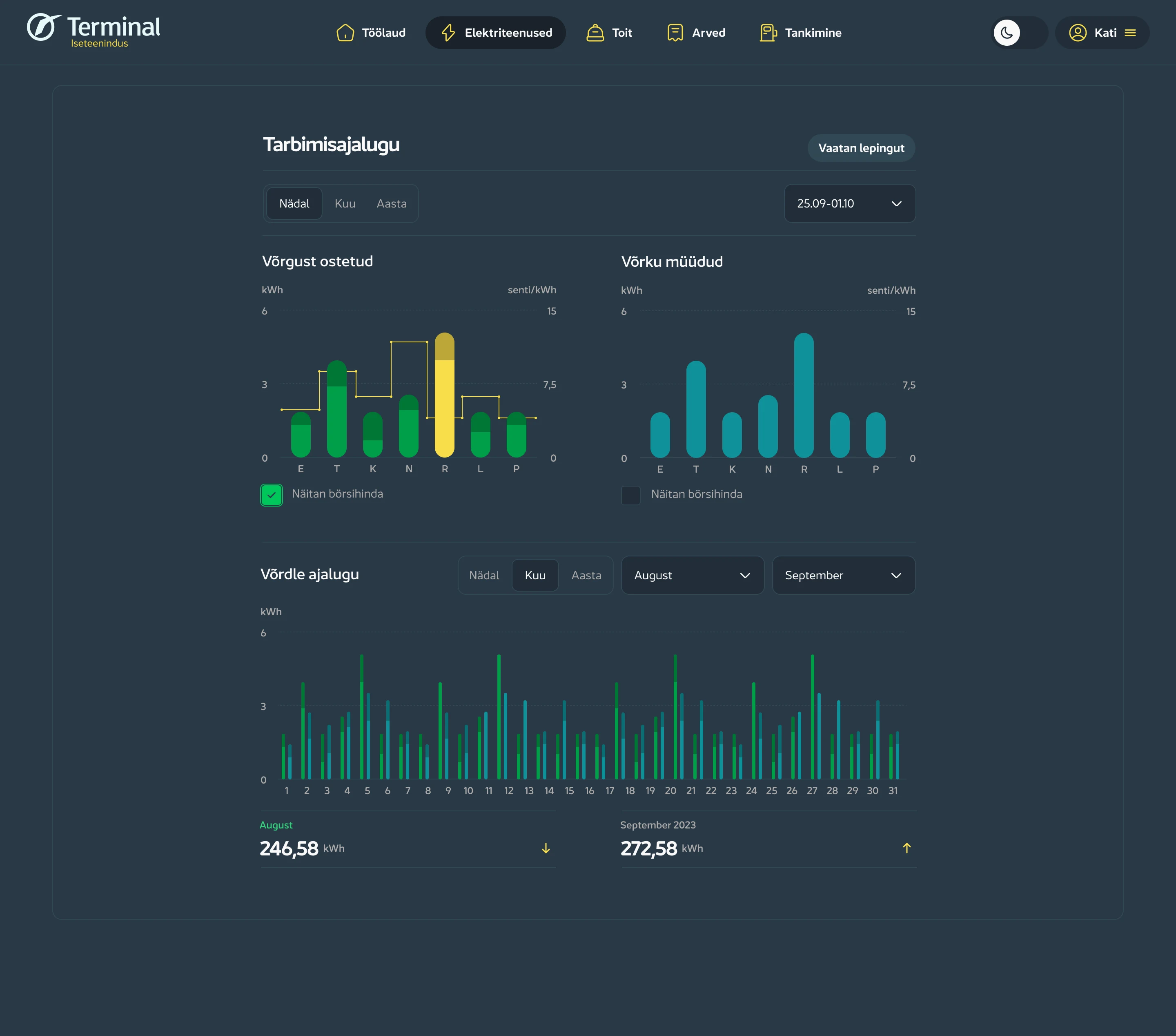
Task: Click the Arved receipt icon
Action: (x=675, y=33)
